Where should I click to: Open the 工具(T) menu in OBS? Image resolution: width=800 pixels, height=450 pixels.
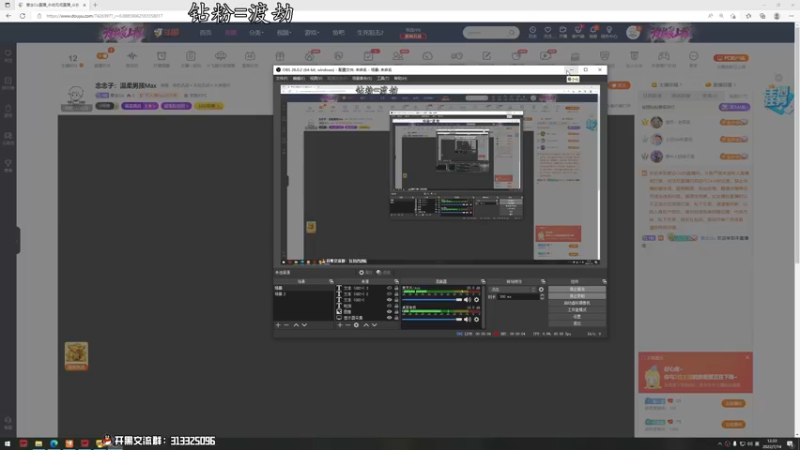[383, 79]
